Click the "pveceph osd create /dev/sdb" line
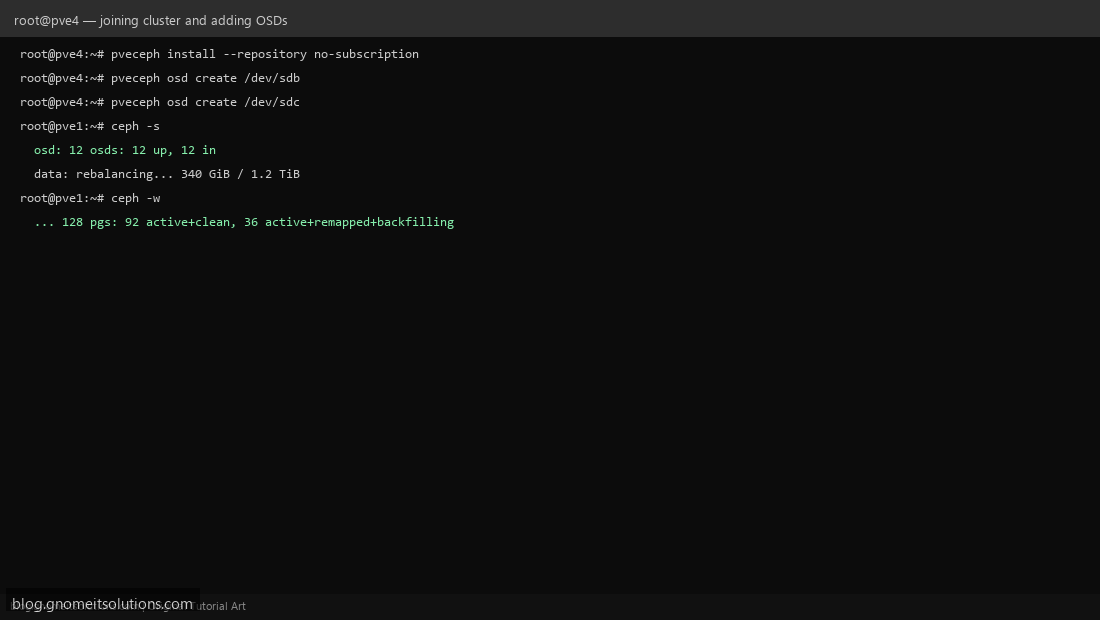 tap(160, 78)
